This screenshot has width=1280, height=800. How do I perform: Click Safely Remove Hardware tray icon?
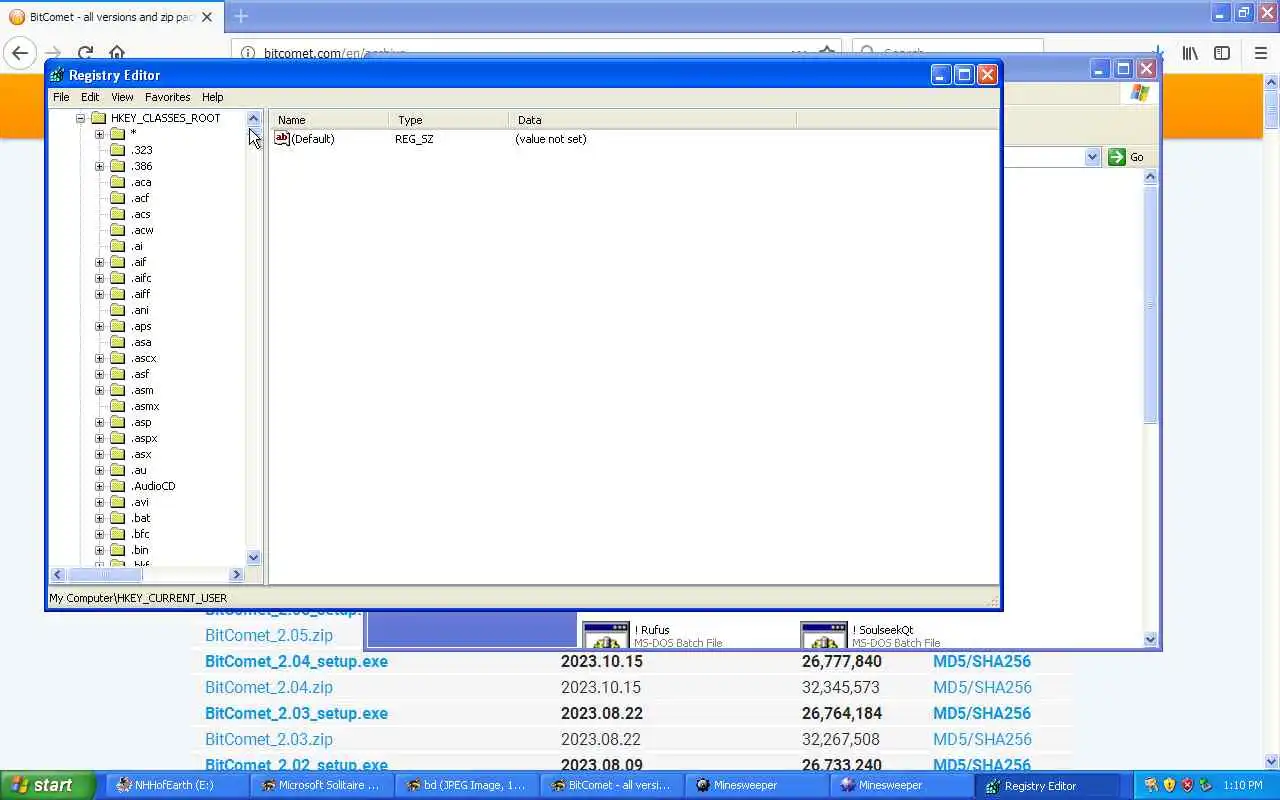[1205, 785]
